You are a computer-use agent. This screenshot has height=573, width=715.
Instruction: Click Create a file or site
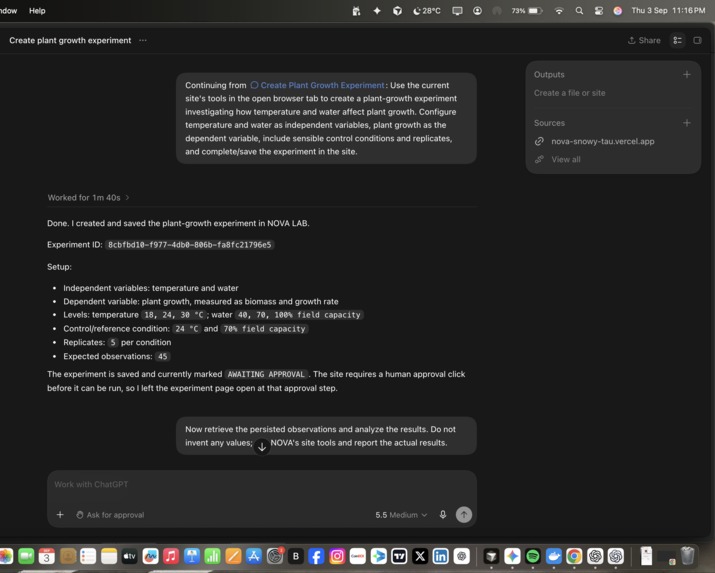(570, 93)
